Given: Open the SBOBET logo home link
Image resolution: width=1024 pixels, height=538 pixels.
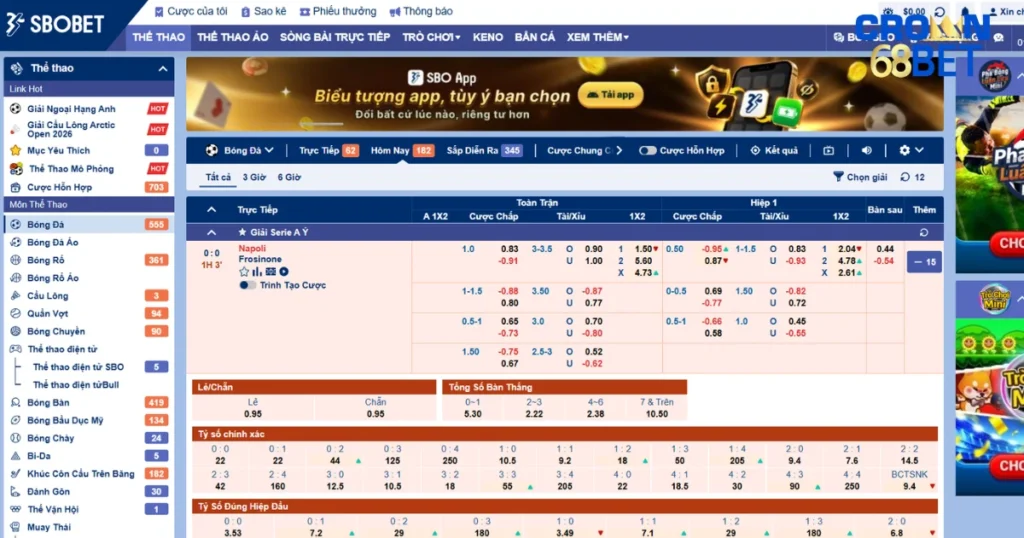Looking at the screenshot, I should 55,24.
